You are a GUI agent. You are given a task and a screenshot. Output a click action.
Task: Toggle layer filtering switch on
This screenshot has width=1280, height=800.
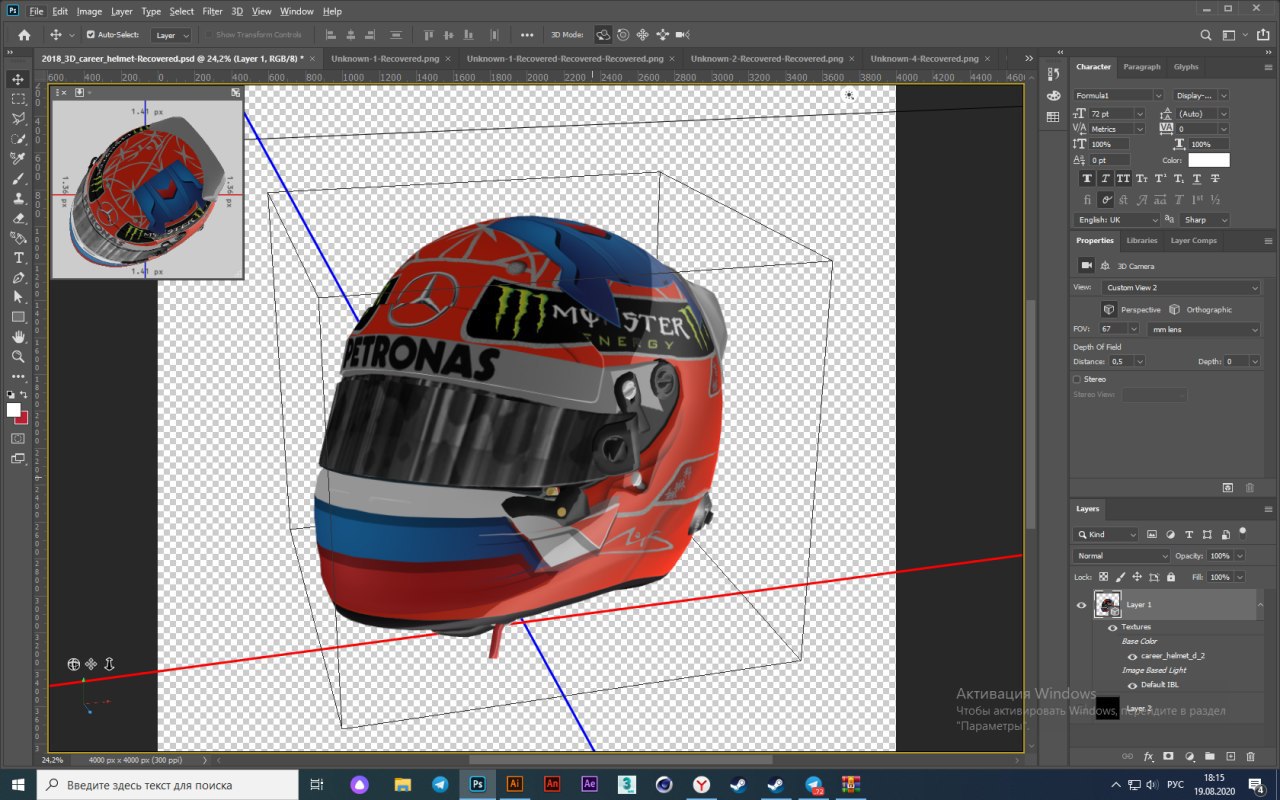pyautogui.click(x=1242, y=533)
